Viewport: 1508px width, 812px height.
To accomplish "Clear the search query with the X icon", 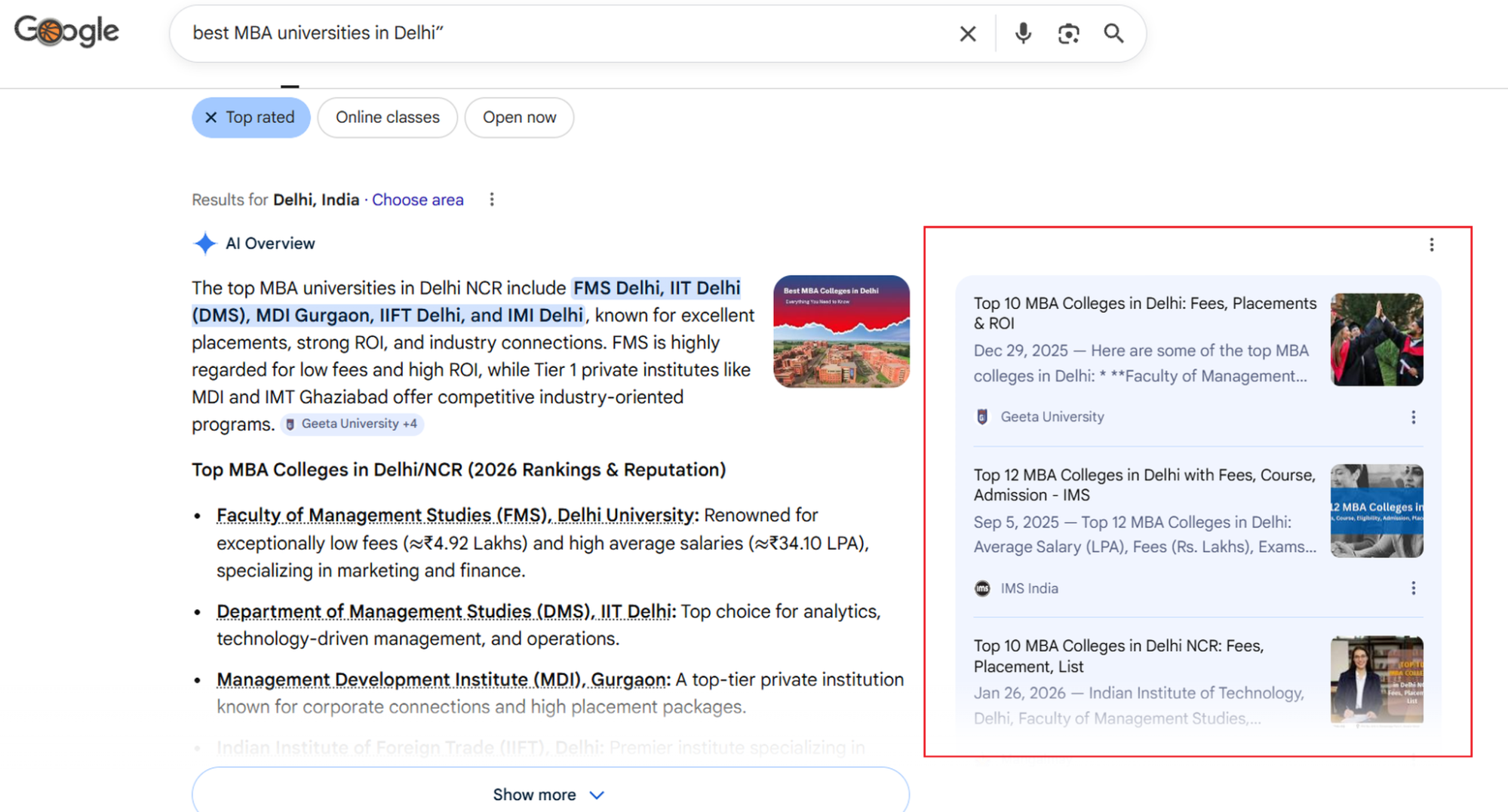I will 967,33.
